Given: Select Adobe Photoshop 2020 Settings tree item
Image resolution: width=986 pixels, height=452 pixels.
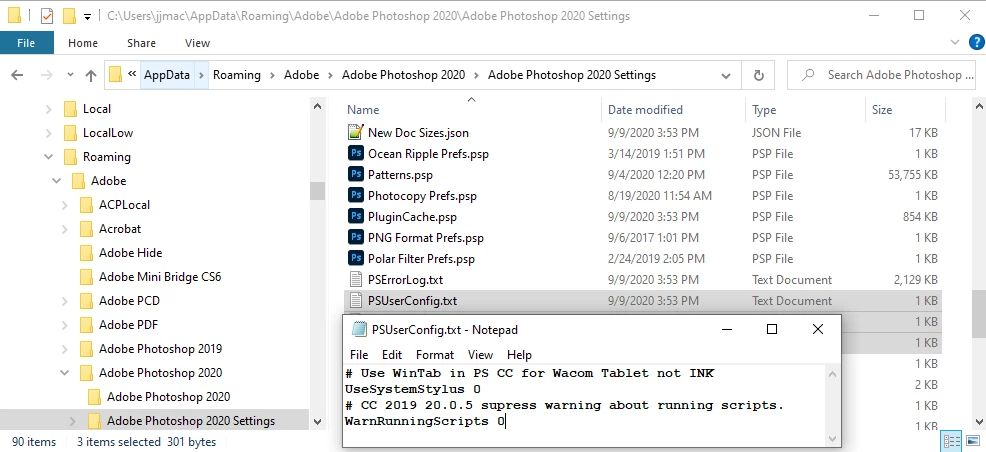Looking at the screenshot, I should tap(191, 421).
